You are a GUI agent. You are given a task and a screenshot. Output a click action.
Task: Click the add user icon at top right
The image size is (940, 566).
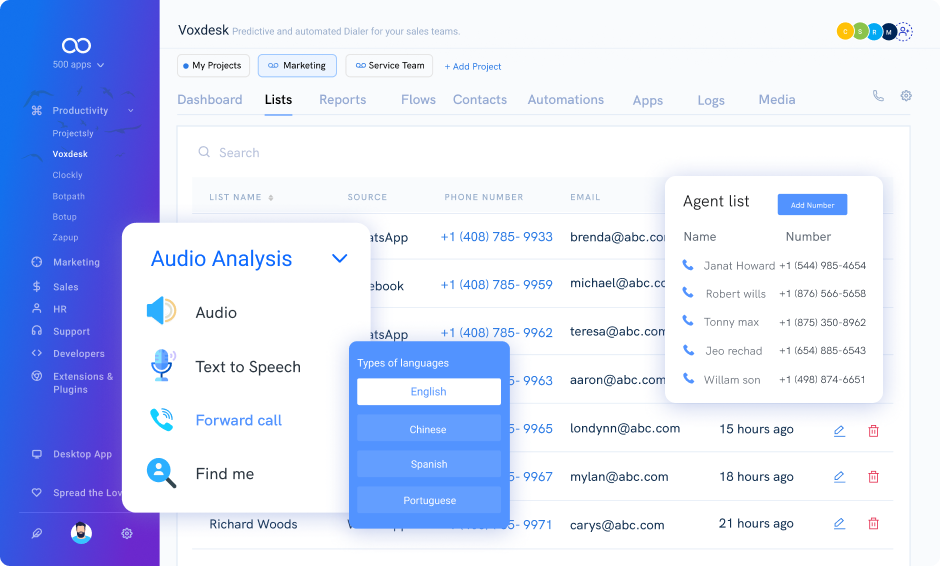[904, 32]
